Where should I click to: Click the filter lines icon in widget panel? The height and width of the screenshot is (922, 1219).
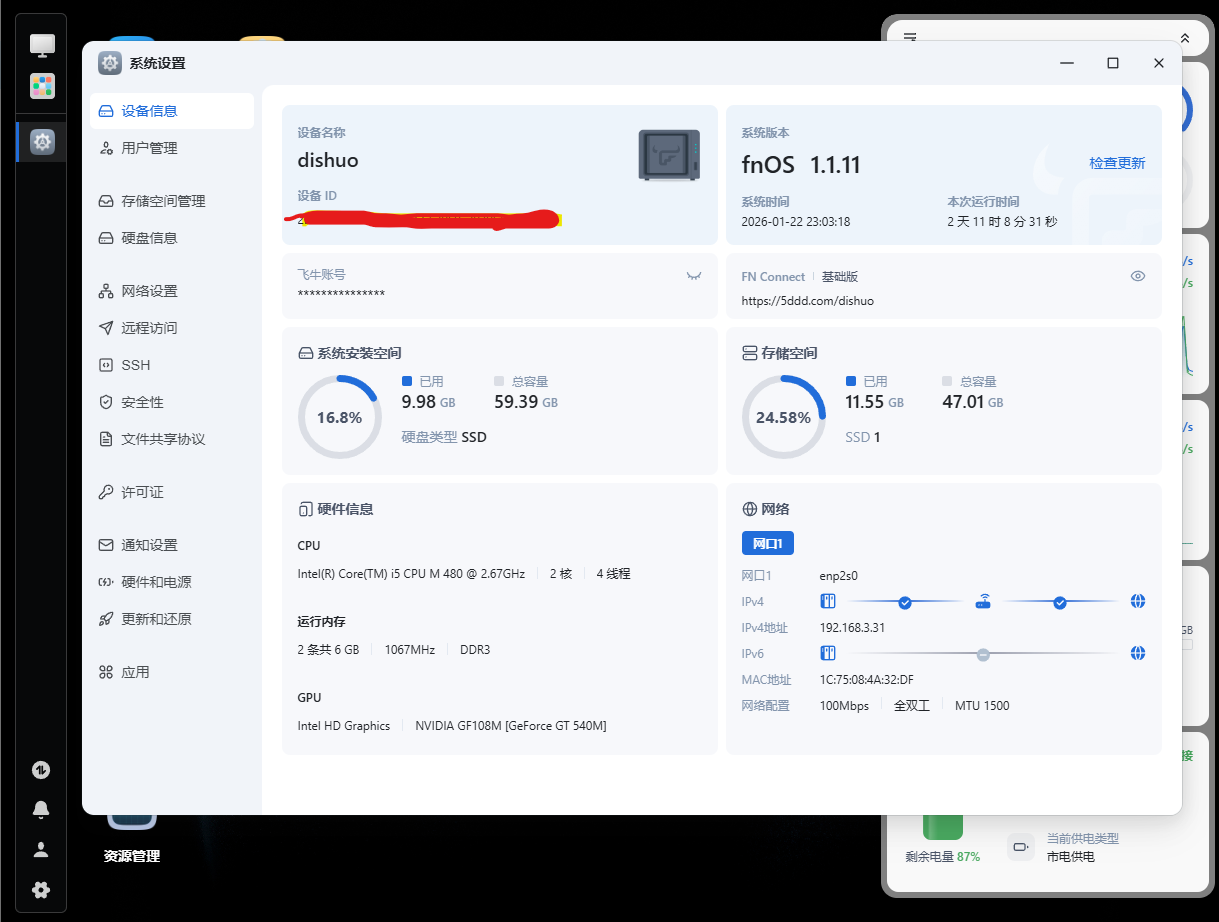point(910,37)
